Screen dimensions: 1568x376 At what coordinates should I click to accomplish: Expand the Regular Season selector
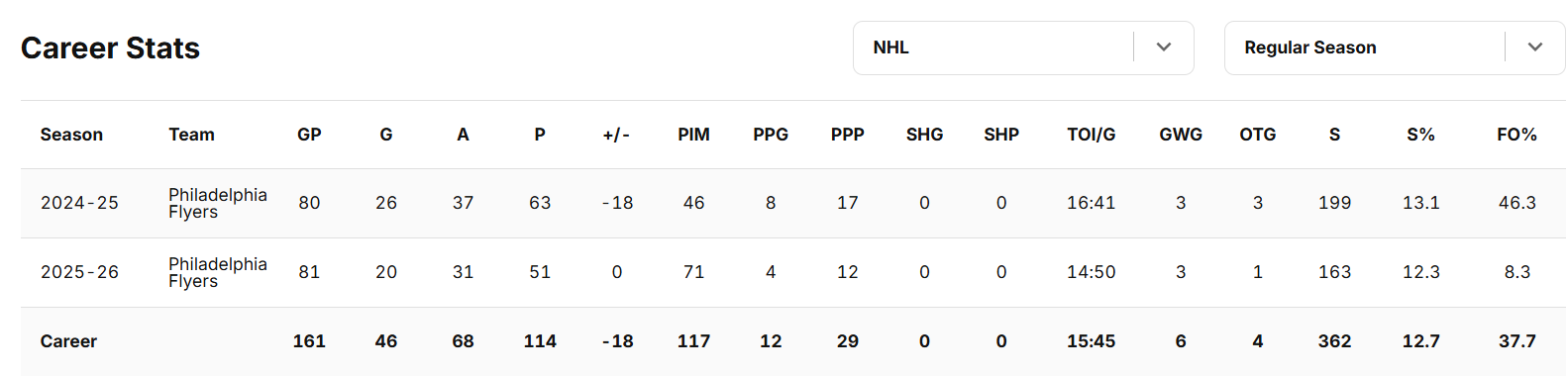[x=1395, y=47]
